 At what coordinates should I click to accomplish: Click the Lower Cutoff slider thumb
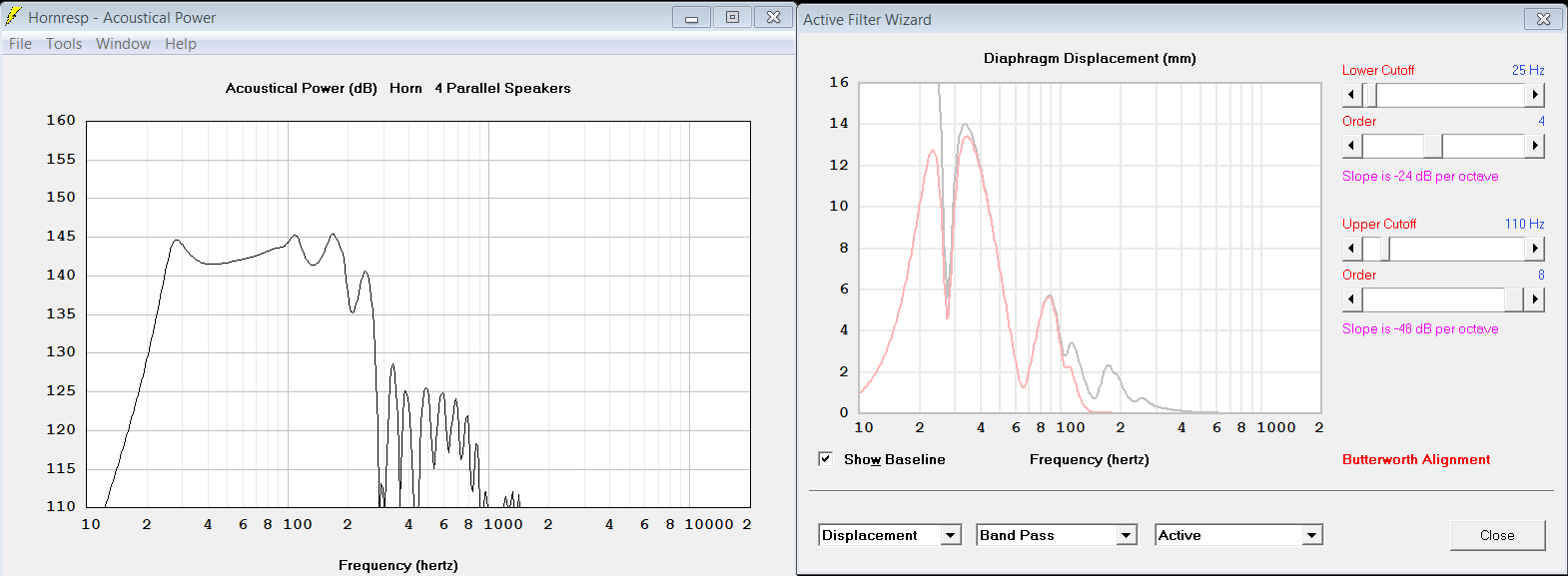click(1370, 95)
